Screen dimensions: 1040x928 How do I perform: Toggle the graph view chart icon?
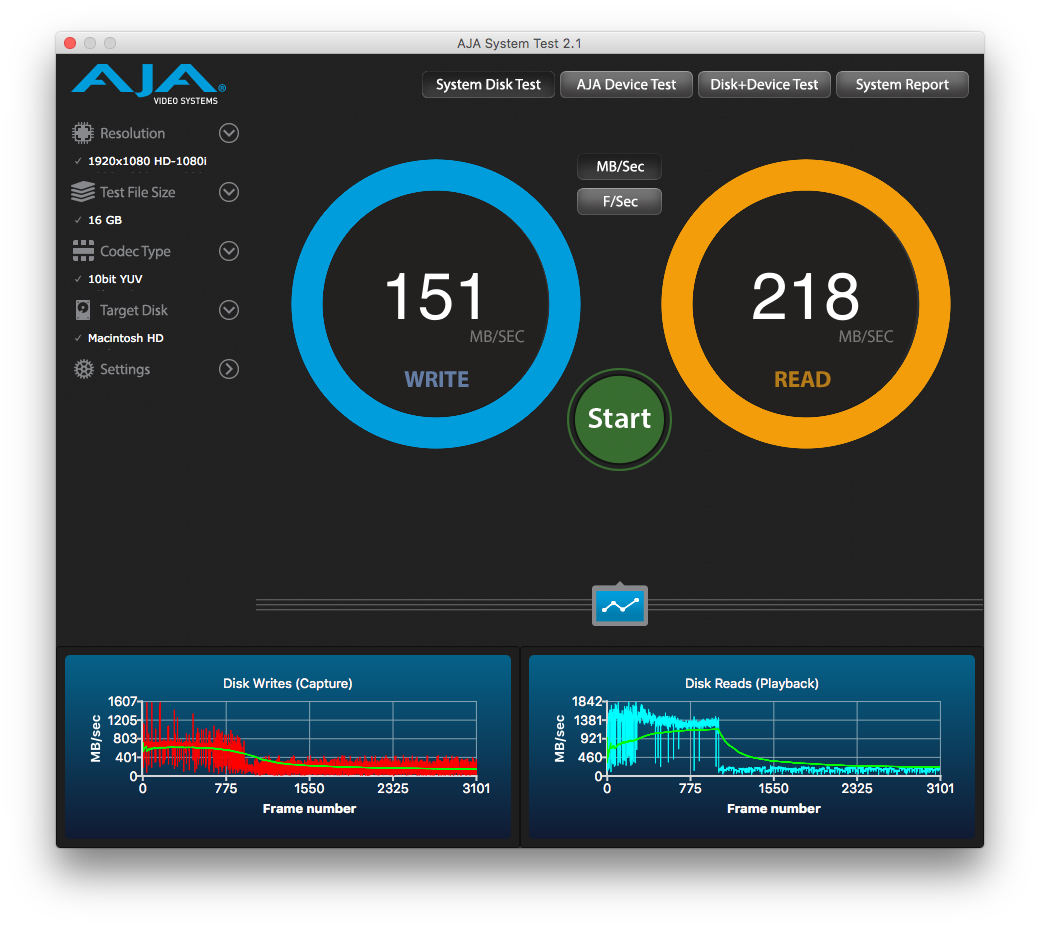[x=619, y=605]
